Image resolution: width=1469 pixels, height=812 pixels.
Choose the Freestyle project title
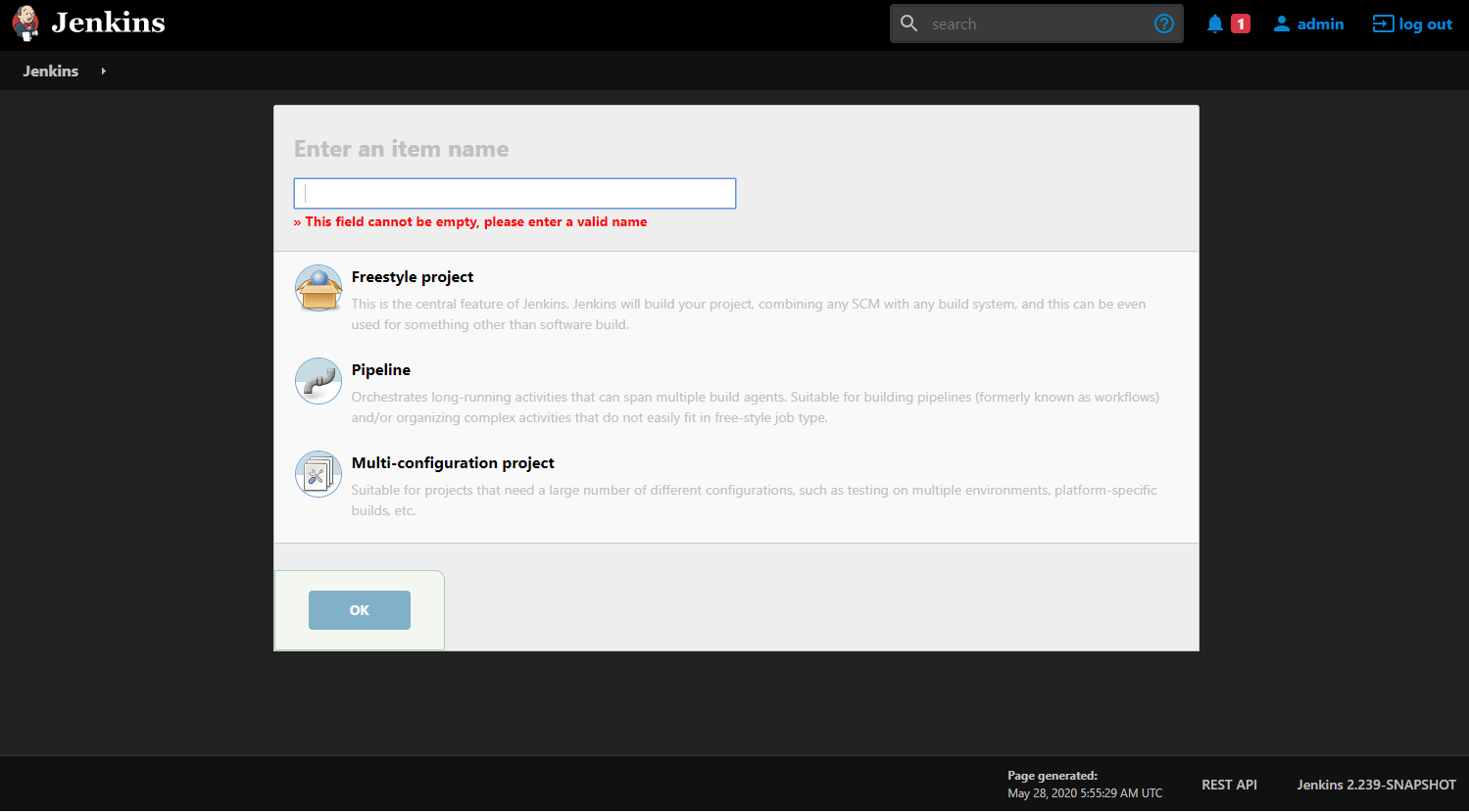[413, 277]
